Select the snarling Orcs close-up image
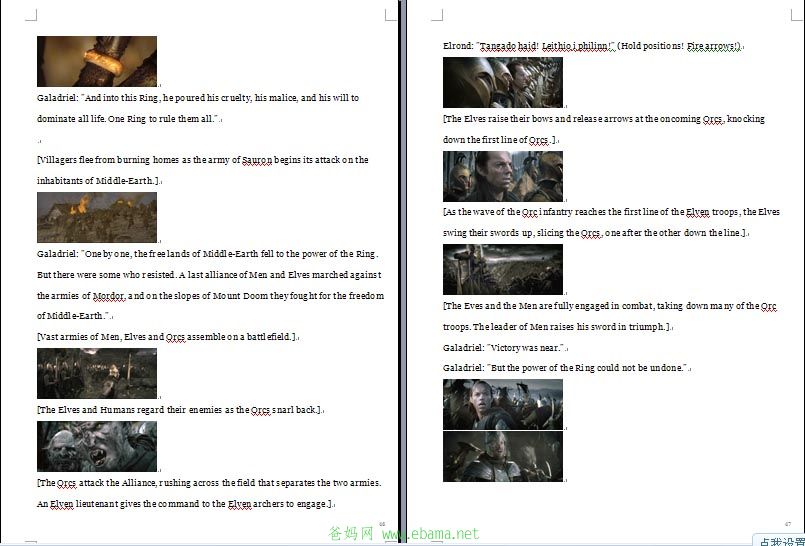 [x=97, y=446]
